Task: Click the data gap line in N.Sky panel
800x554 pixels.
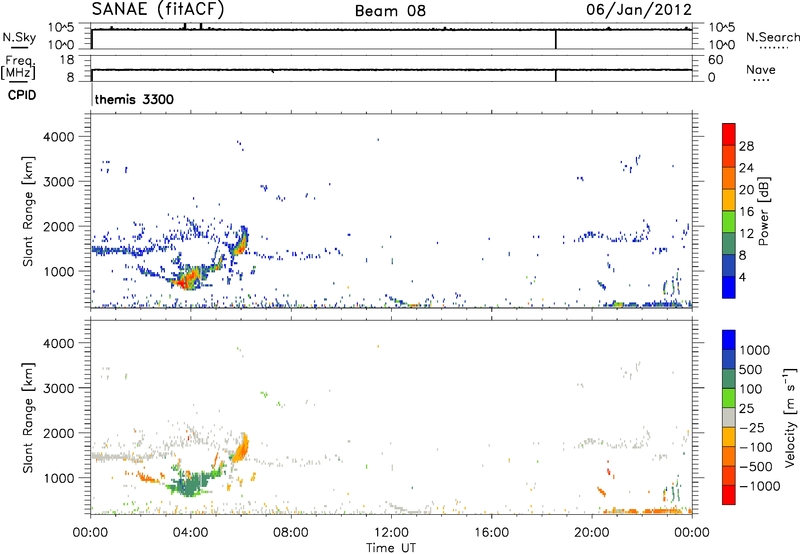Action: coord(556,39)
